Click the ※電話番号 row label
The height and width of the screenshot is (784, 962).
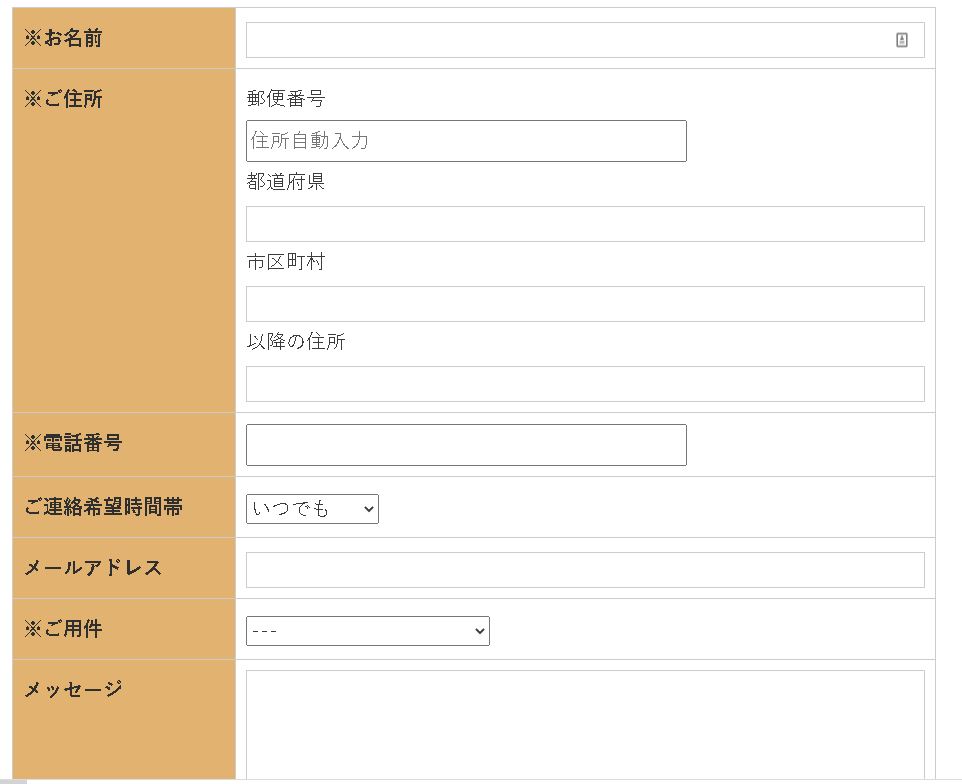point(73,442)
